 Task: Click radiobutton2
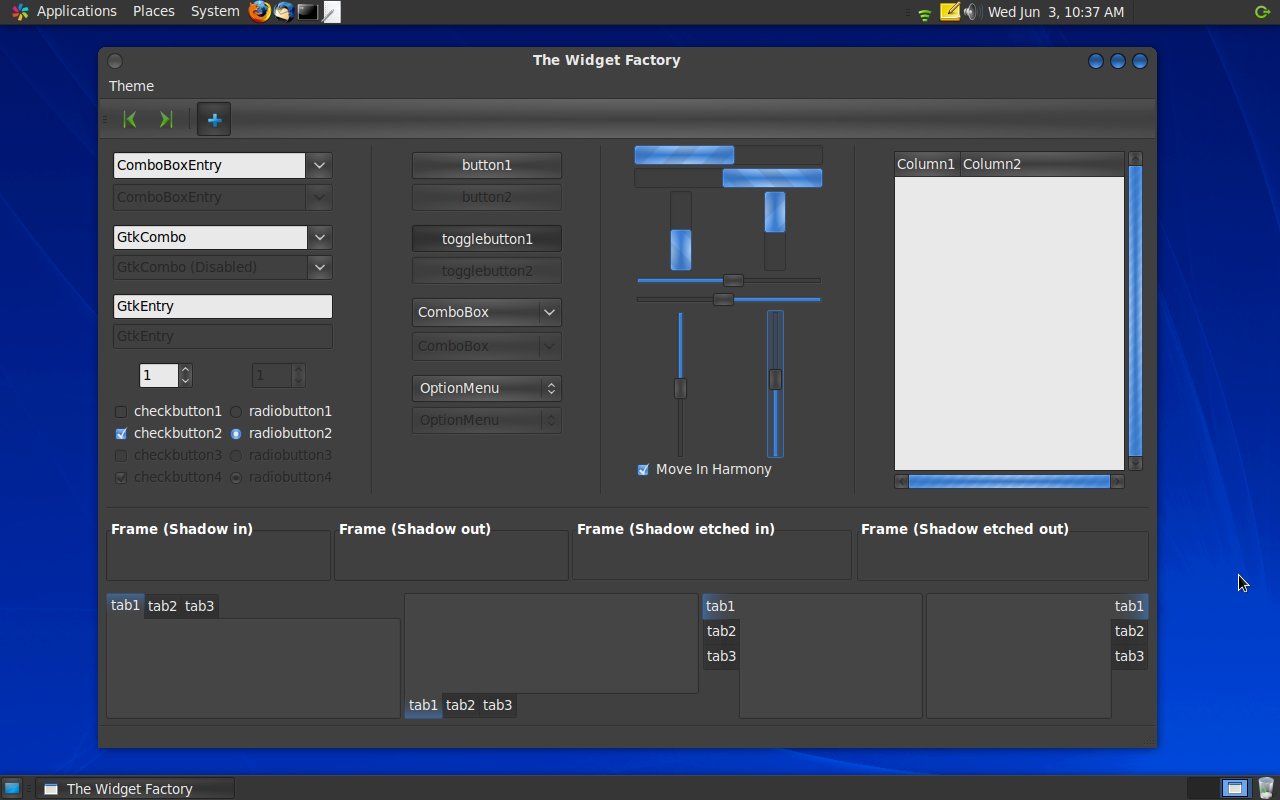281,433
